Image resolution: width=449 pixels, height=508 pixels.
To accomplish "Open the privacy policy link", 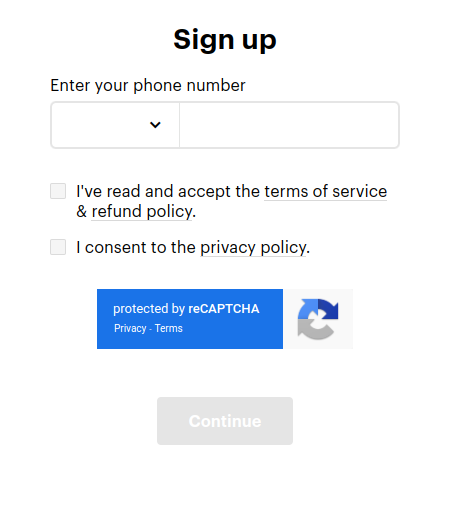I will [x=253, y=248].
